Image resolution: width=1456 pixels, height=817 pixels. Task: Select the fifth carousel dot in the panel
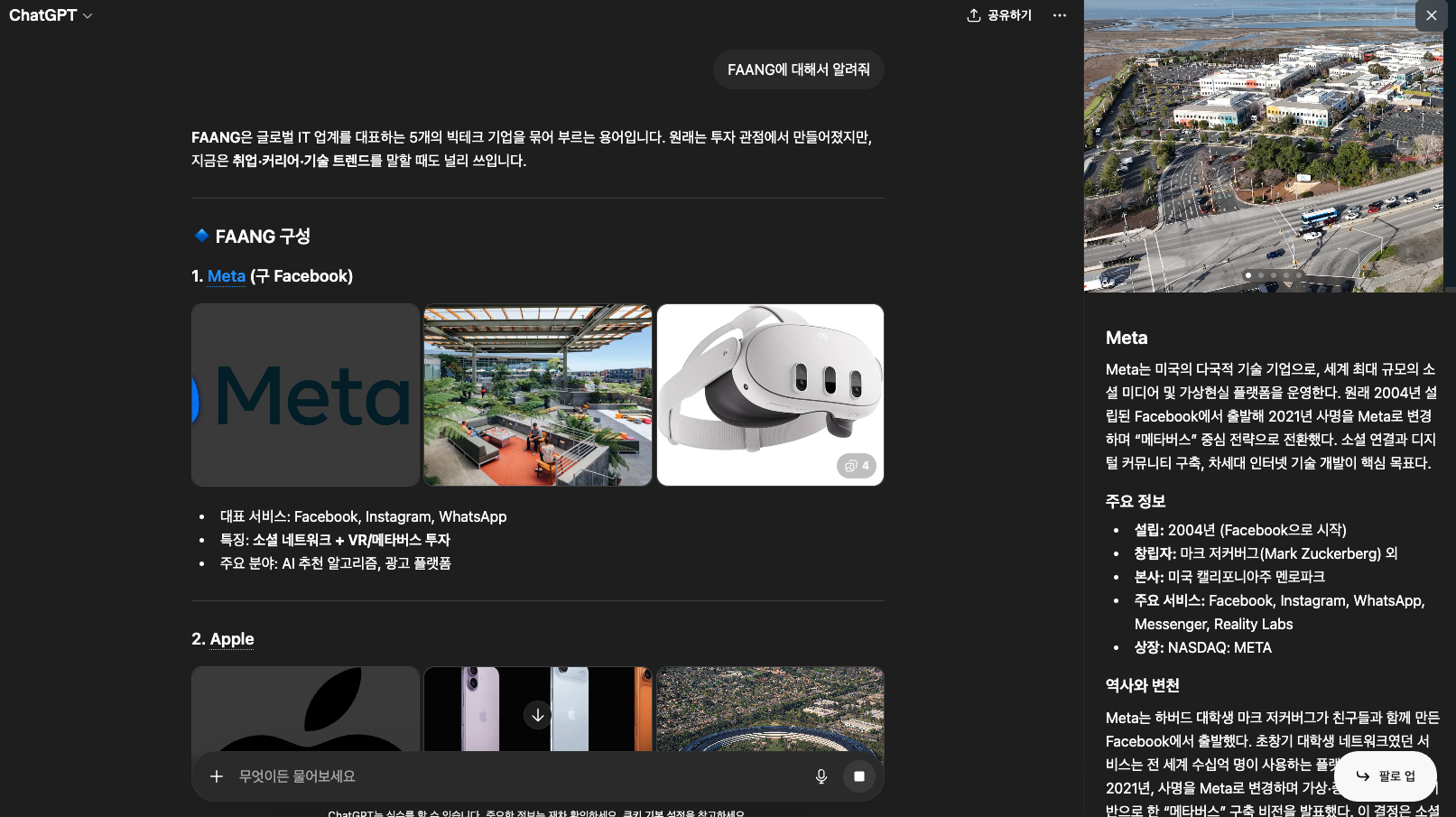[x=1299, y=275]
